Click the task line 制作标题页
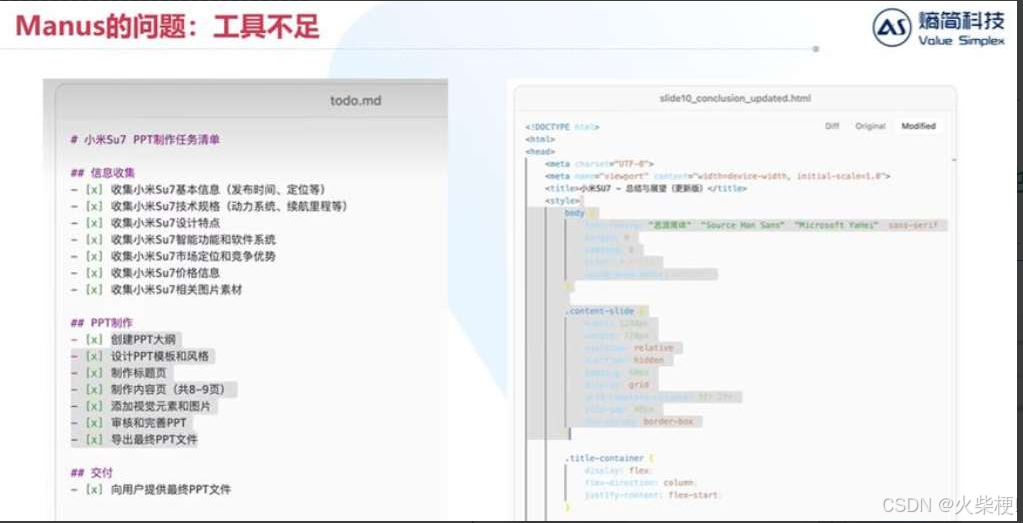The width and height of the screenshot is (1023, 523). [119, 373]
